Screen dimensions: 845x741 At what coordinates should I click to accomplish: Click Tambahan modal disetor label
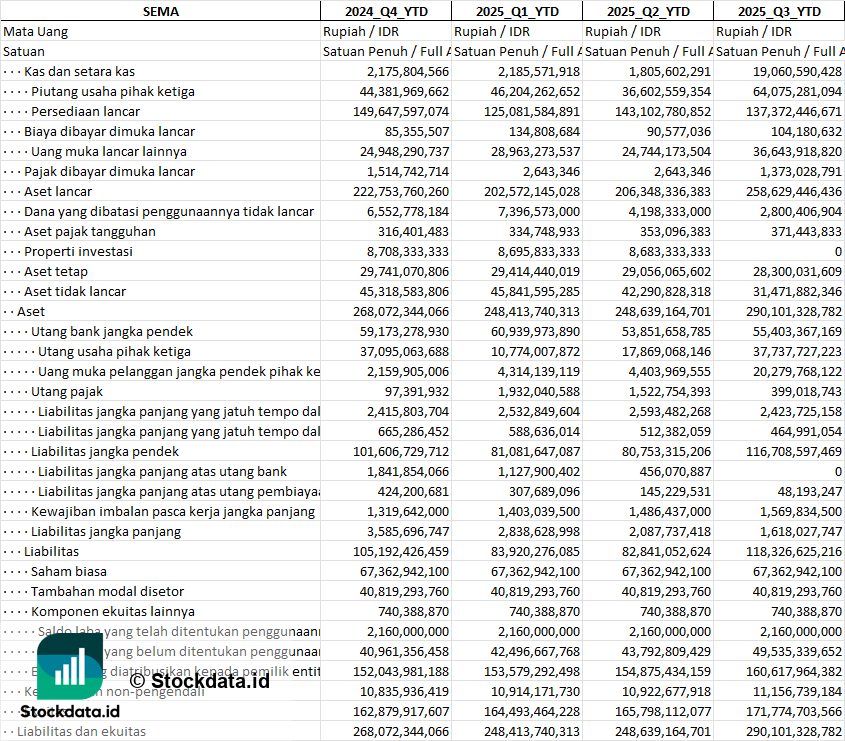107,591
